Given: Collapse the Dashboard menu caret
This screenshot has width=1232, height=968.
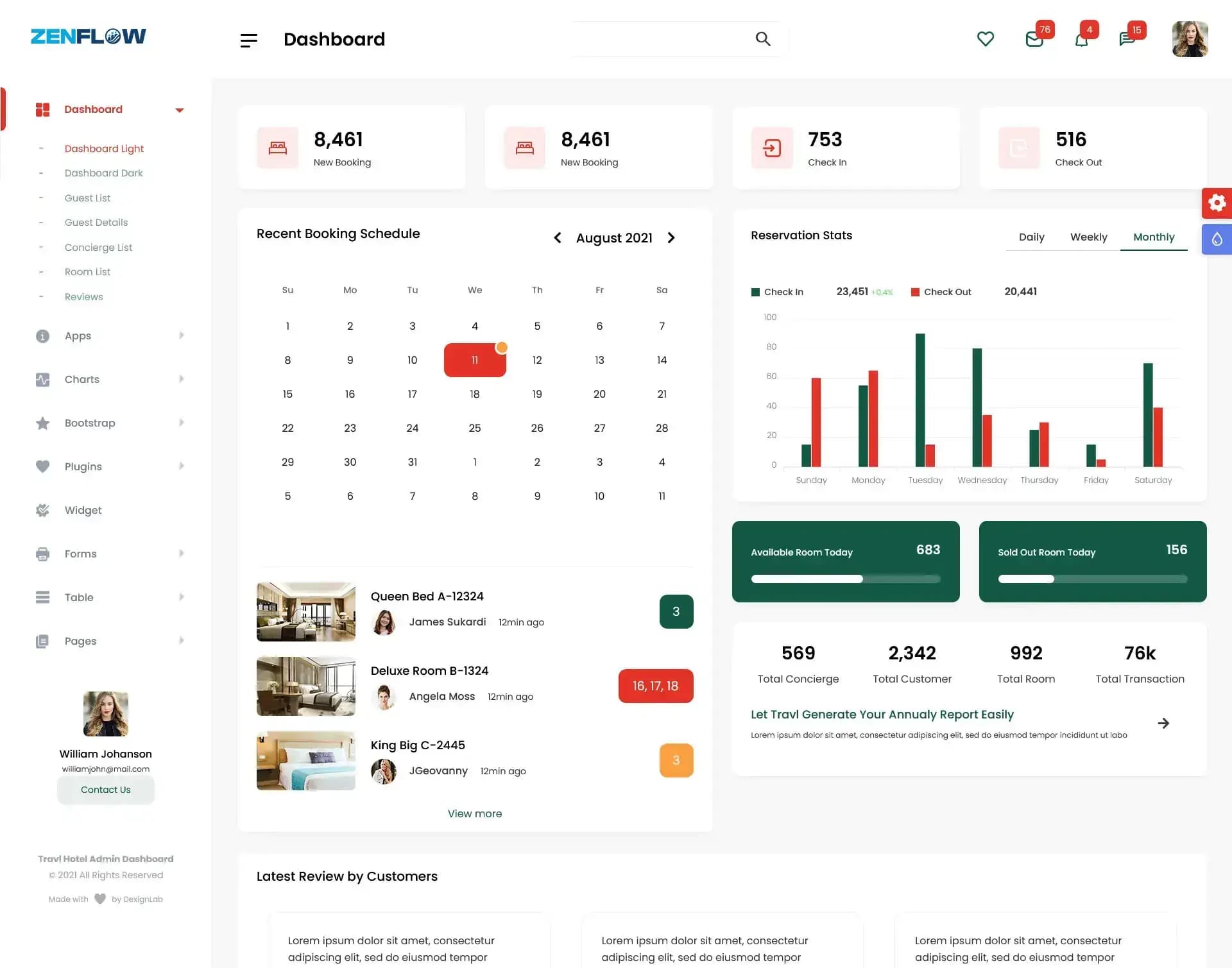Looking at the screenshot, I should (x=180, y=110).
